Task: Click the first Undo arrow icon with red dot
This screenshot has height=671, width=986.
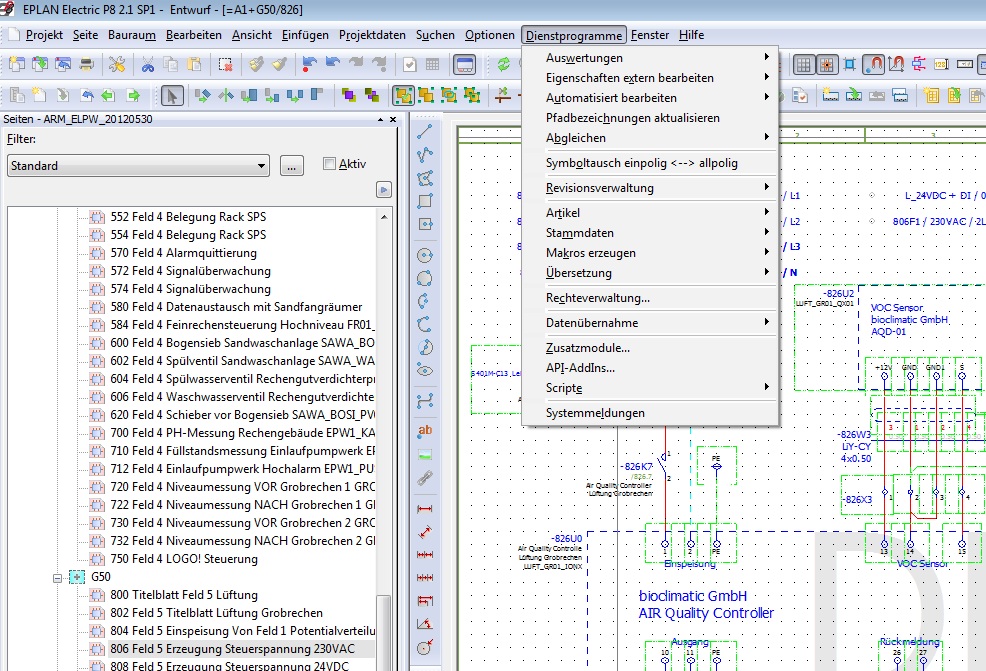Action: pos(309,64)
